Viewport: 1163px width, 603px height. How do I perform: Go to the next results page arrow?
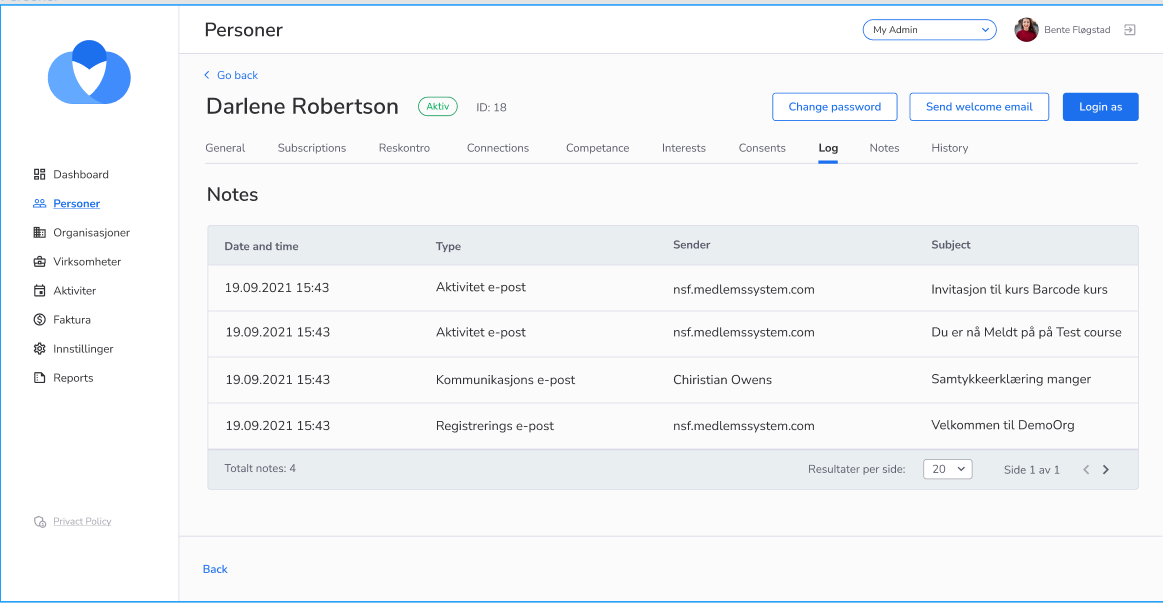[1106, 469]
